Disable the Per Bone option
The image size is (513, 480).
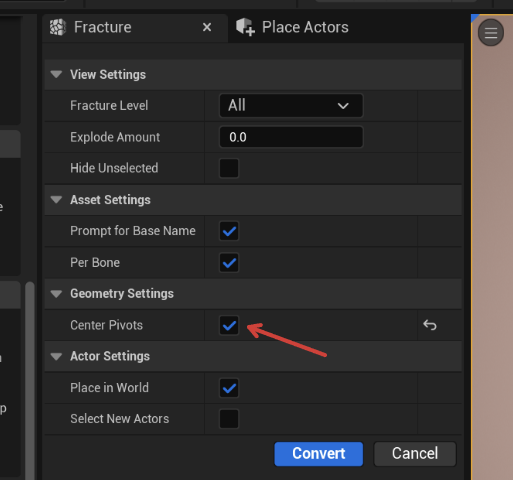[x=229, y=262]
